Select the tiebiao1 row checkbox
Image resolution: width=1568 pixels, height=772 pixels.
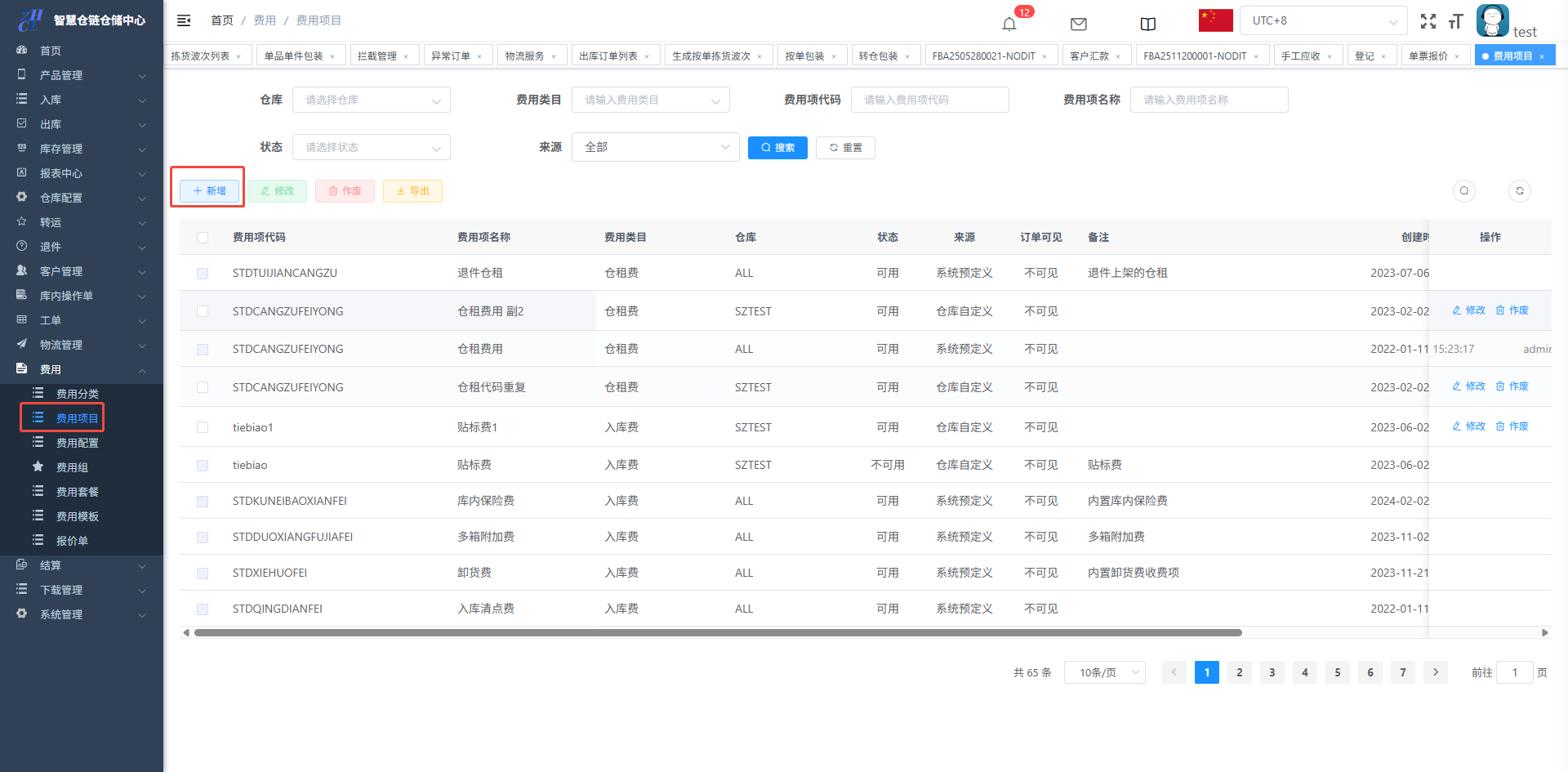203,427
